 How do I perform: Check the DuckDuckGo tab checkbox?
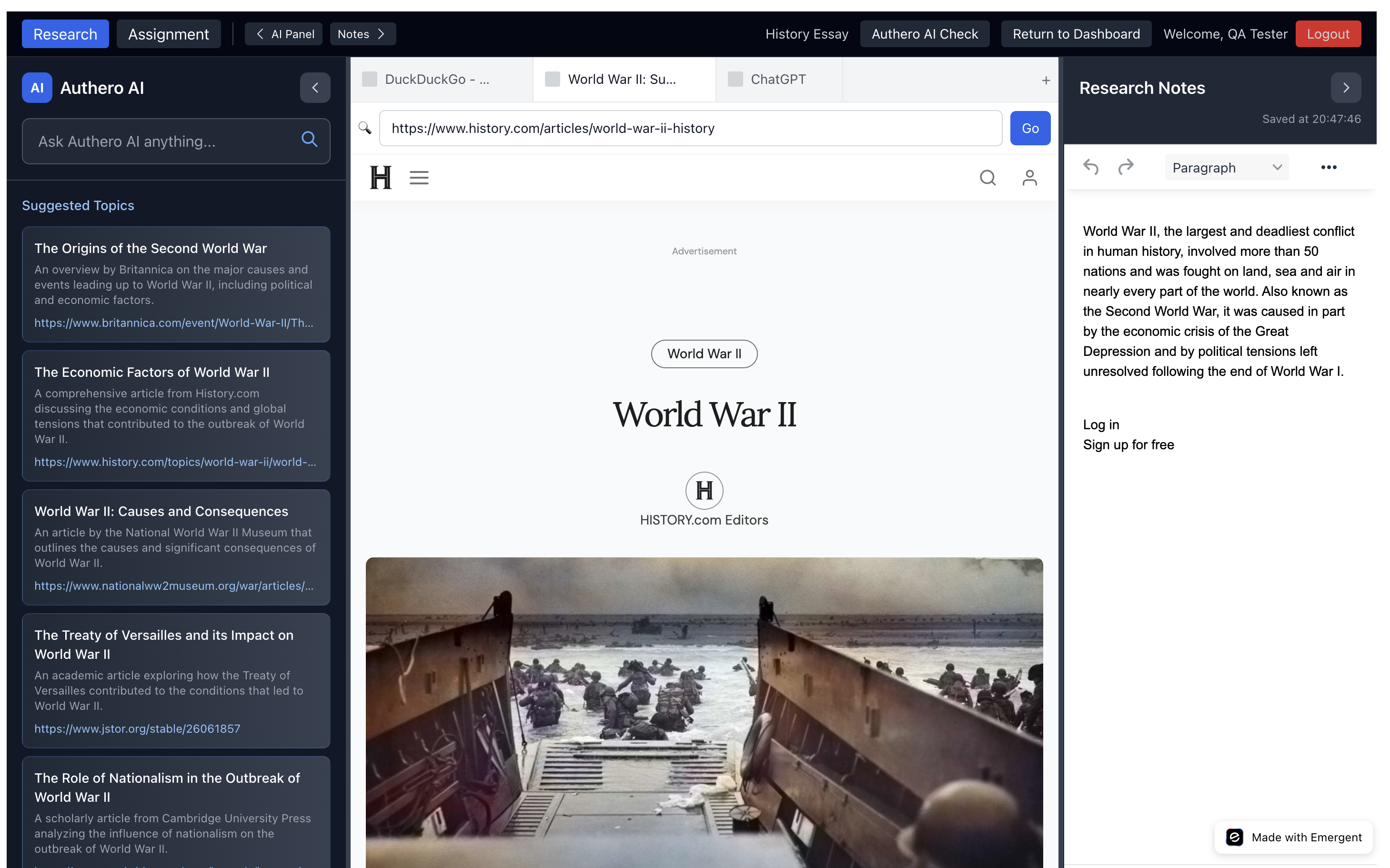(x=369, y=79)
